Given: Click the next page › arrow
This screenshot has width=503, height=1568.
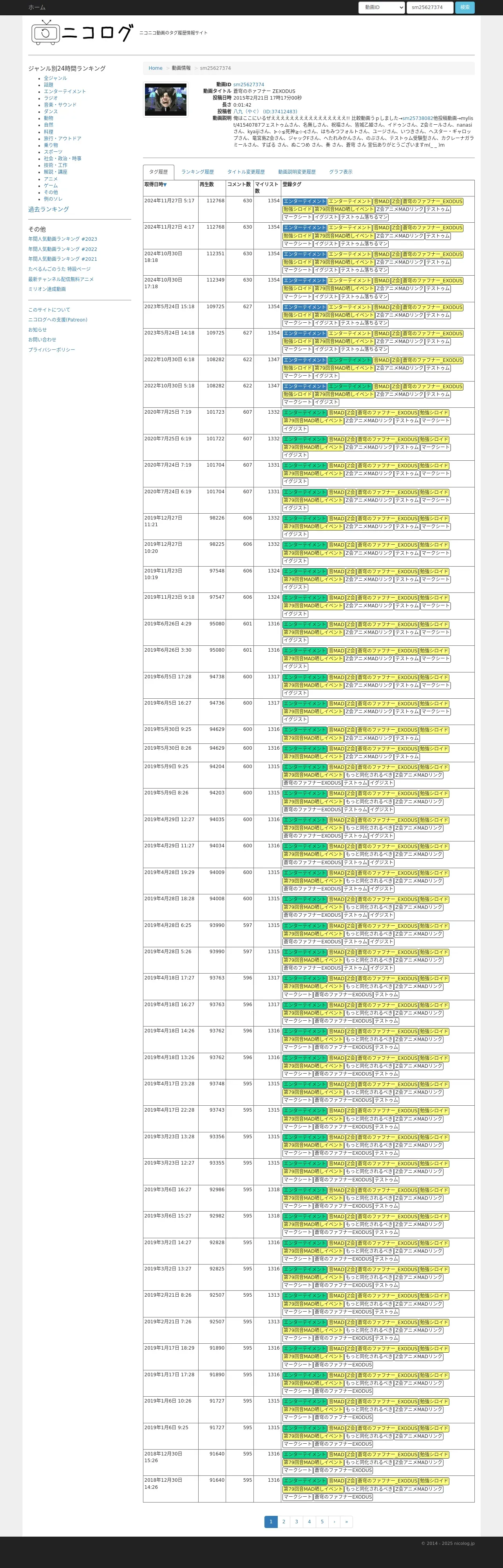Looking at the screenshot, I should [334, 1522].
